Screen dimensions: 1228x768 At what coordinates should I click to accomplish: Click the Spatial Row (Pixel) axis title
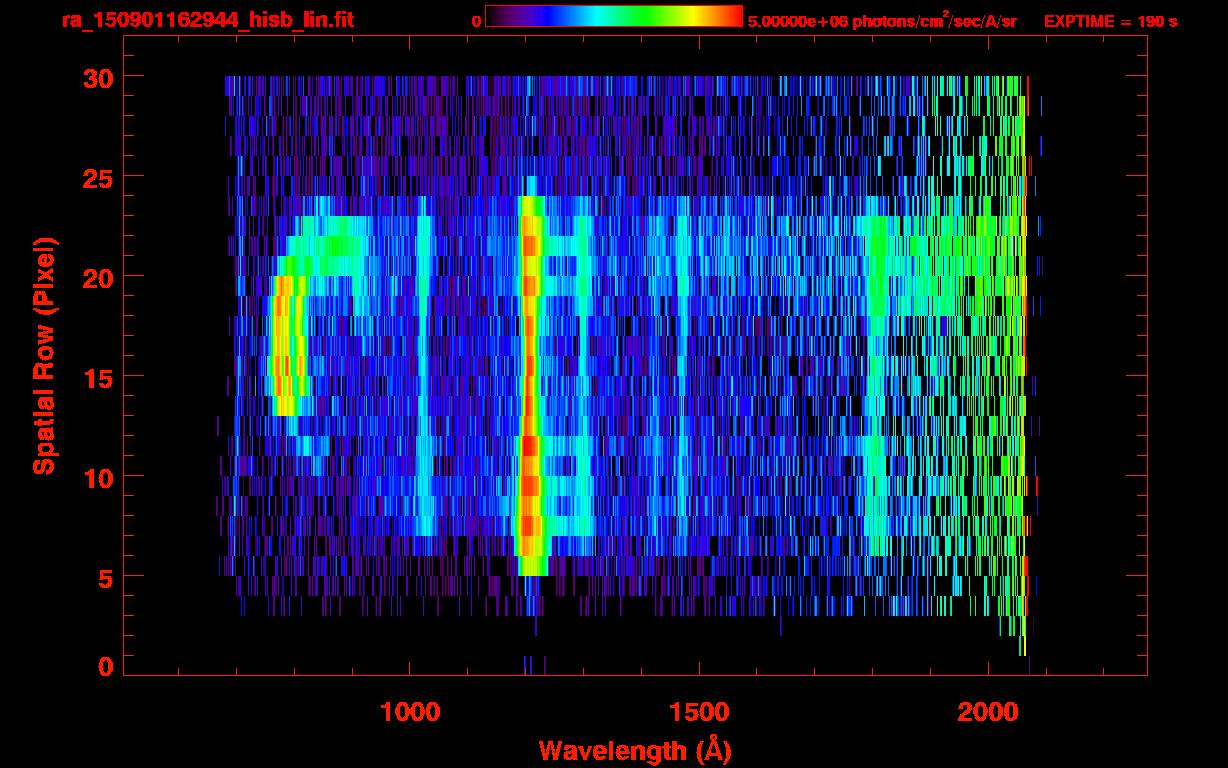(x=44, y=355)
